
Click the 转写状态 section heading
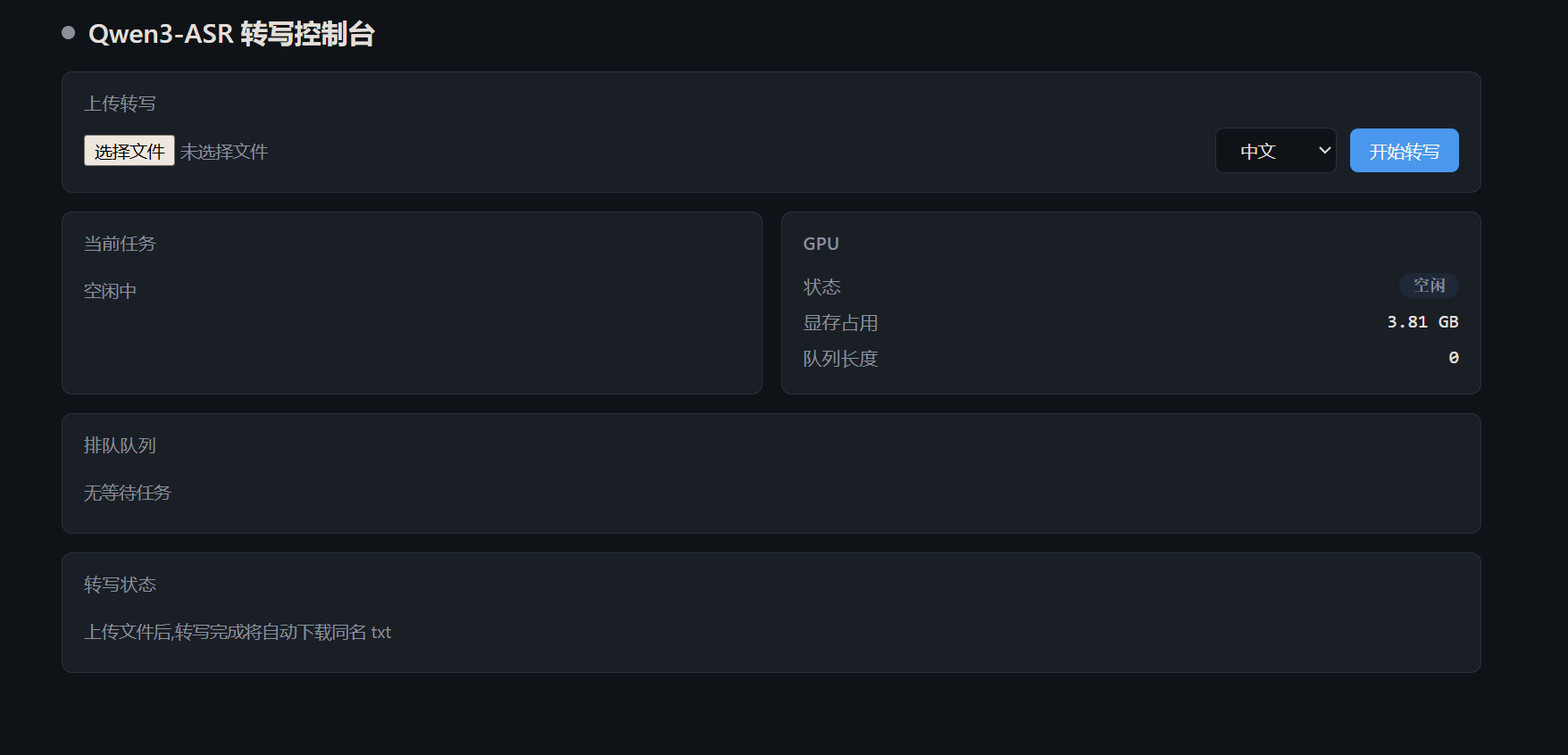[x=120, y=585]
